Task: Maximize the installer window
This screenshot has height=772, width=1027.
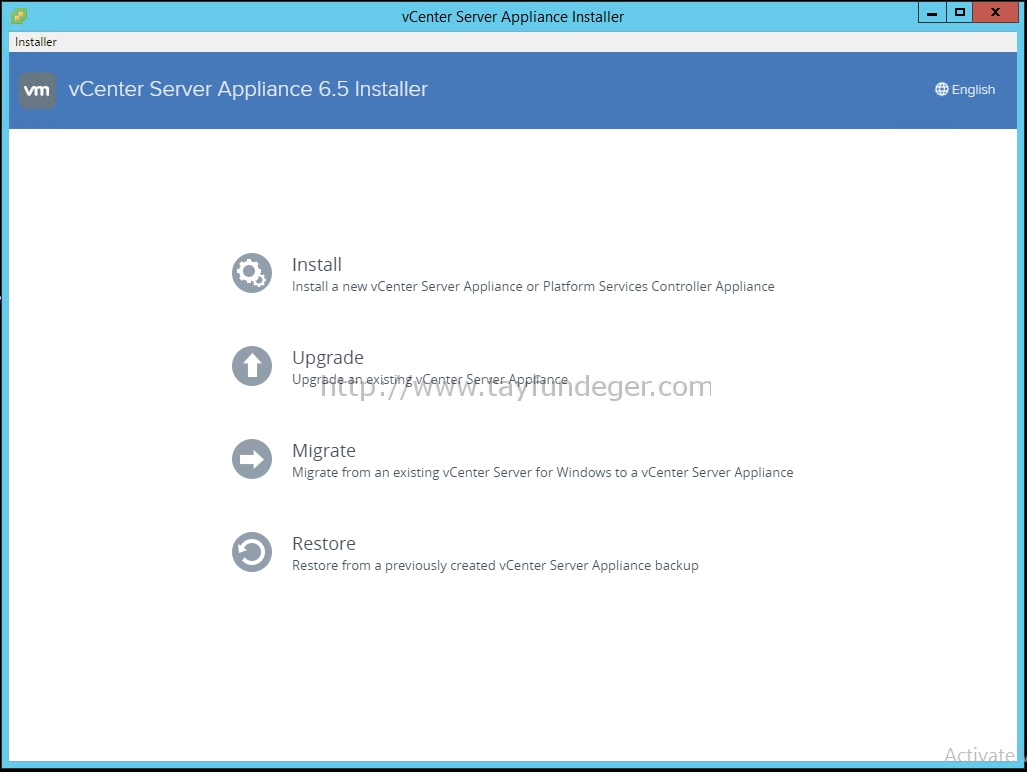Action: click(x=960, y=12)
